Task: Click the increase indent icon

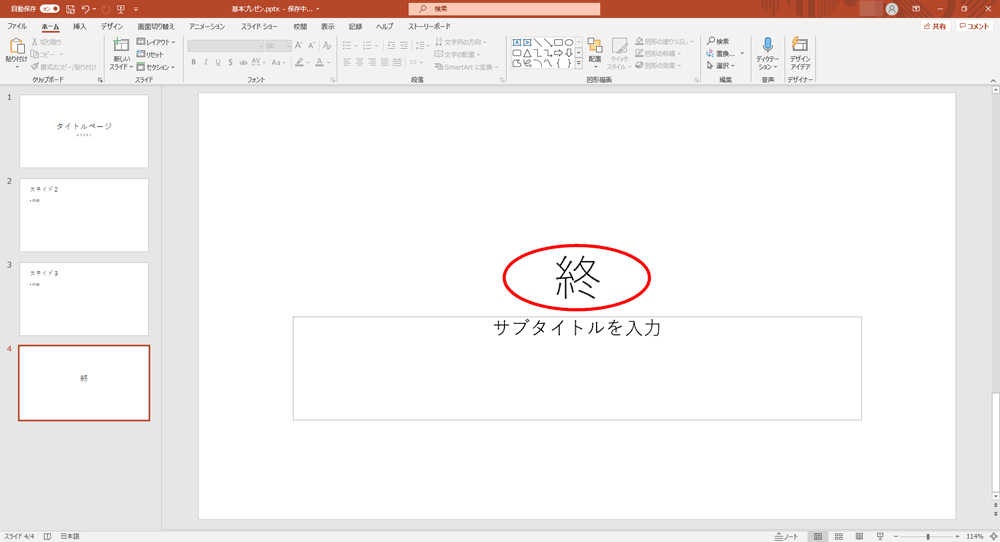Action: [x=404, y=46]
